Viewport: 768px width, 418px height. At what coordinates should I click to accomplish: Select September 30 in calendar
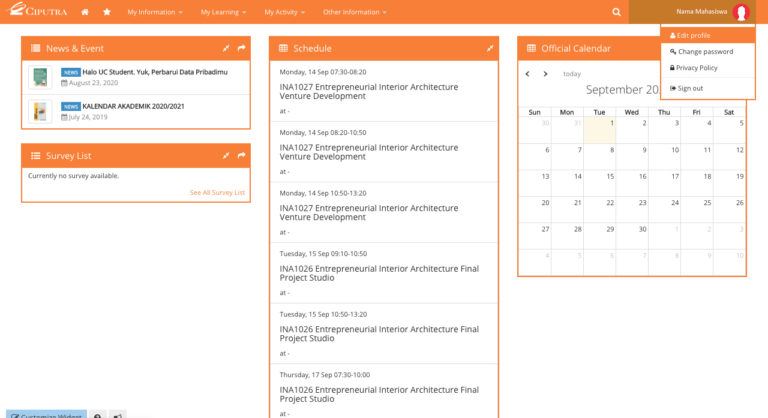632,236
